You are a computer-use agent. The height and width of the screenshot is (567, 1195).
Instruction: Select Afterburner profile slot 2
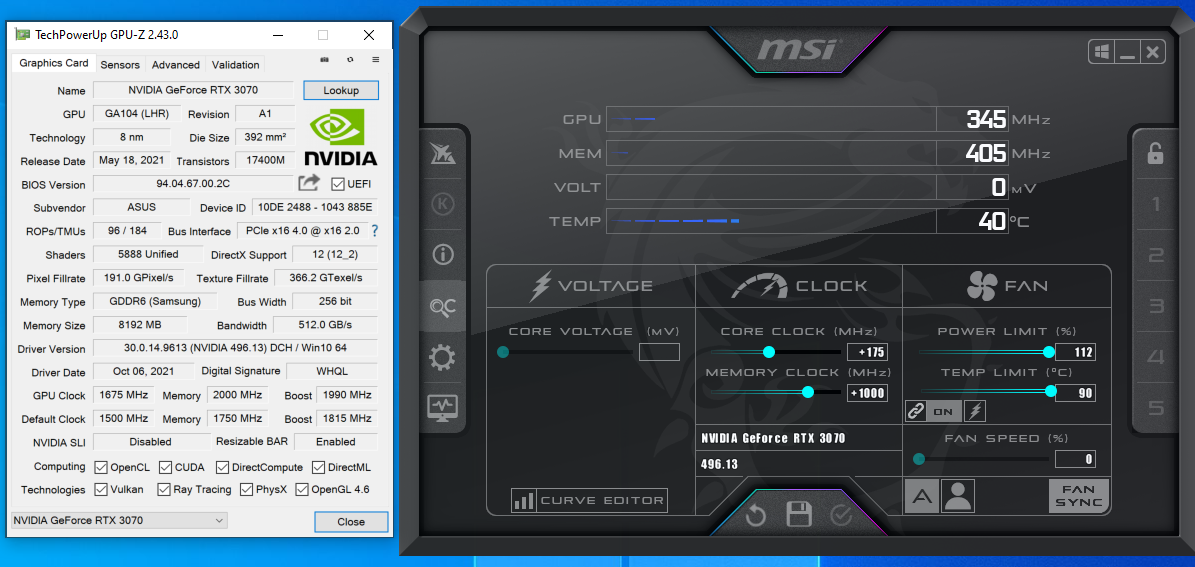1155,255
